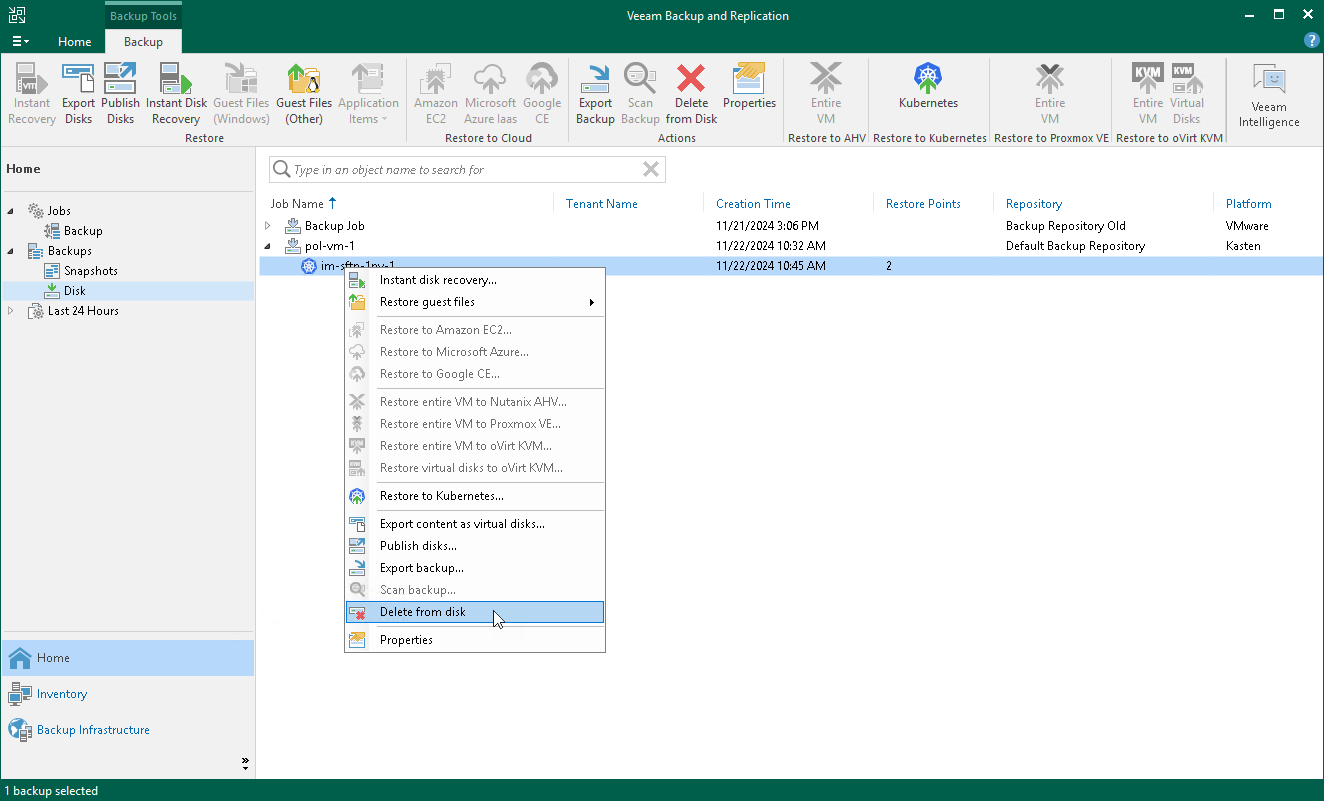Click Delete from Disk ribbon button
The width and height of the screenshot is (1324, 801).
(x=691, y=94)
